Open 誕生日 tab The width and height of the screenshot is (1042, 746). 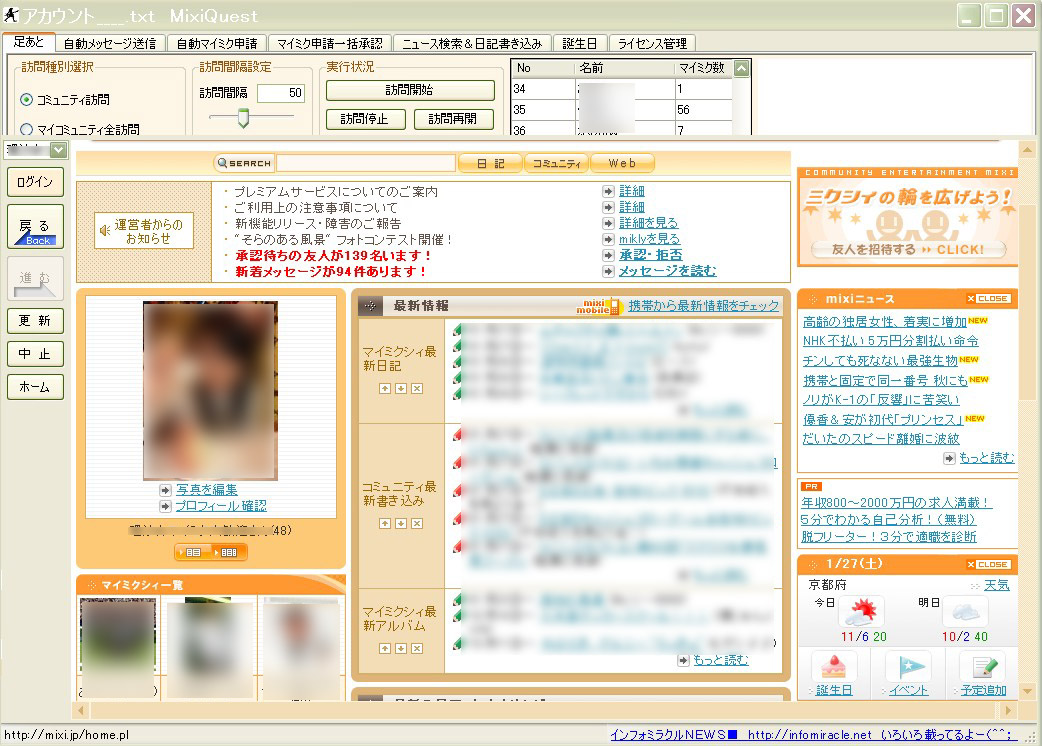tap(579, 44)
